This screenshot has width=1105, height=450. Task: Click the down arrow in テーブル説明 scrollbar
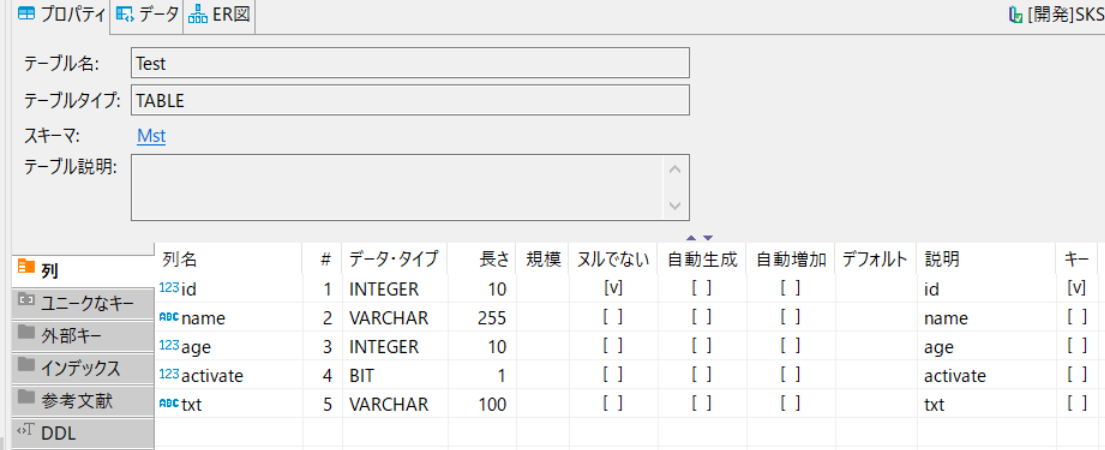[x=674, y=206]
